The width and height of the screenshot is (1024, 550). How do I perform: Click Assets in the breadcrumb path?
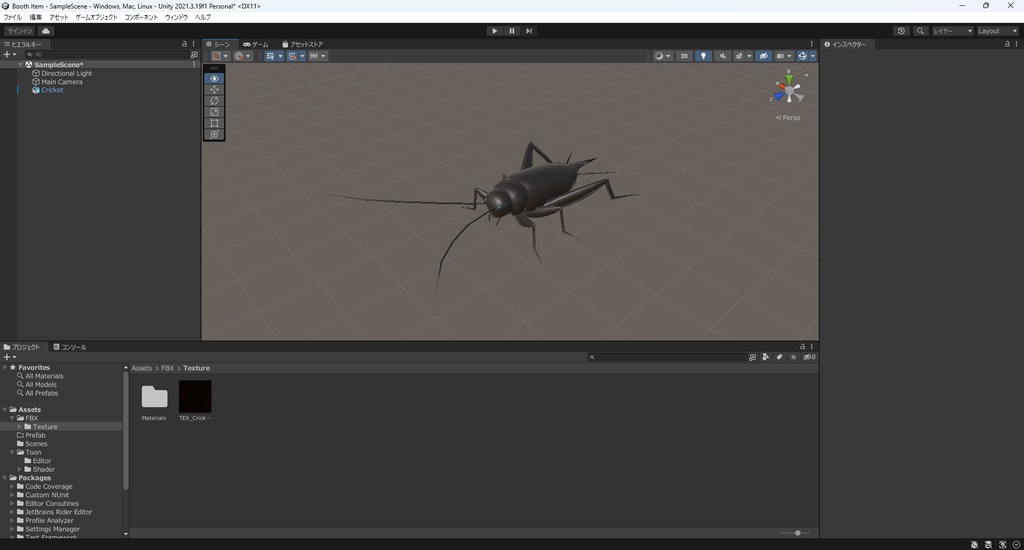pos(142,368)
